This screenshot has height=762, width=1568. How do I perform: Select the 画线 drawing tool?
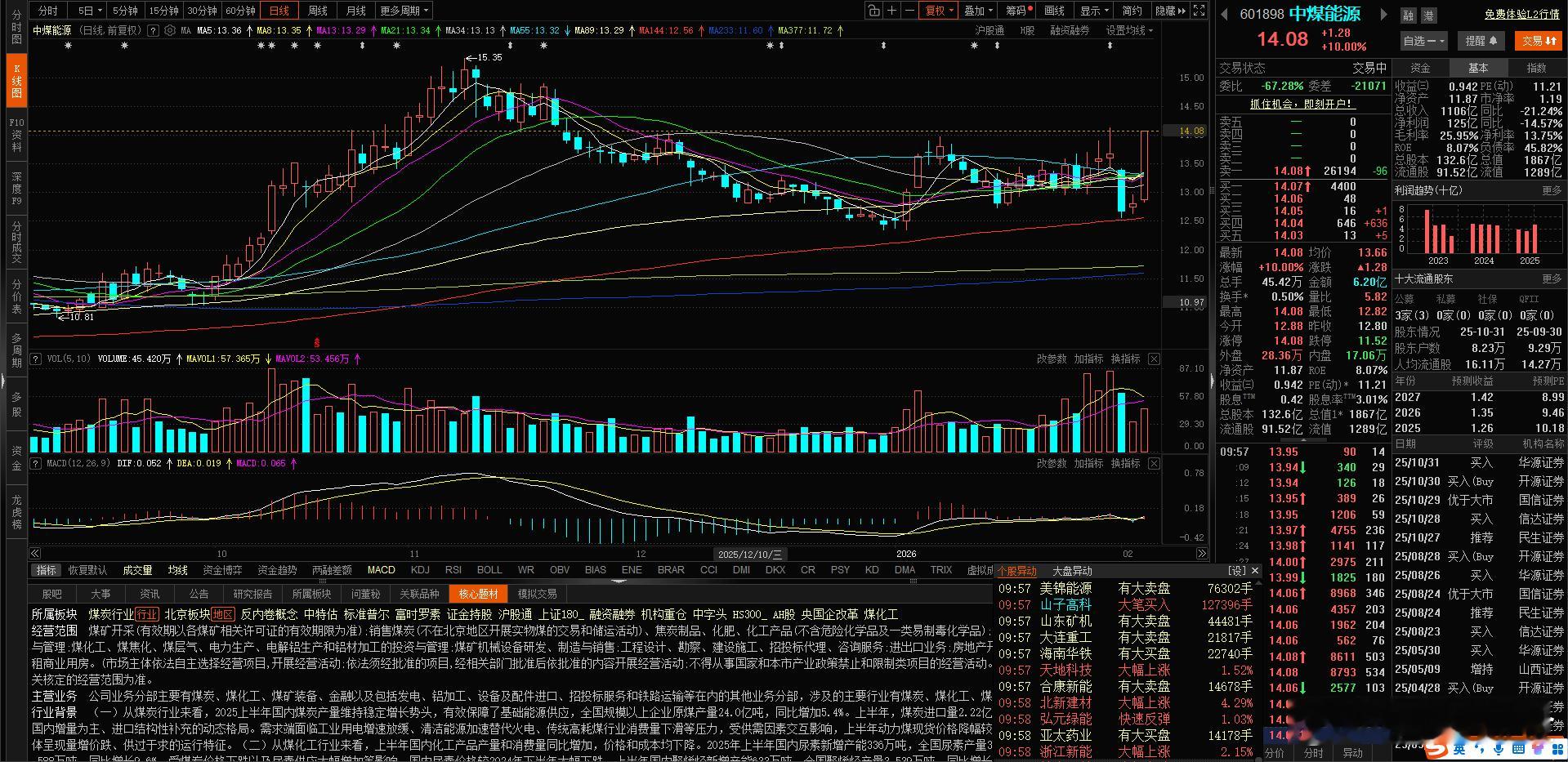(x=1054, y=11)
